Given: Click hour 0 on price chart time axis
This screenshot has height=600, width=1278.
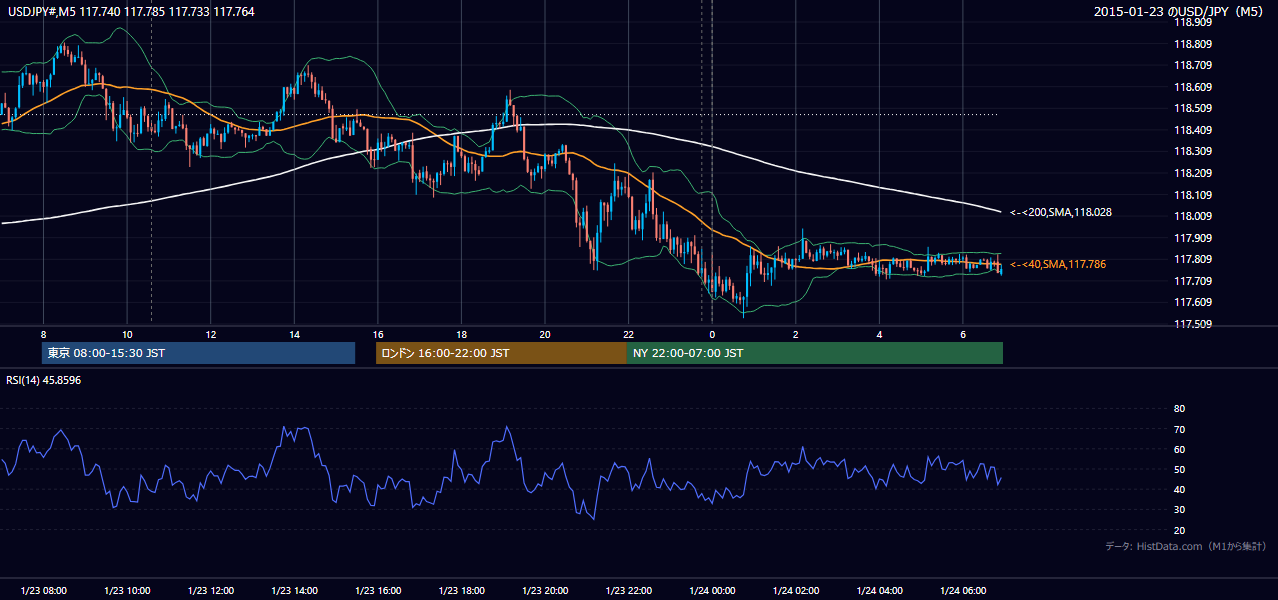Looking at the screenshot, I should click(x=712, y=334).
